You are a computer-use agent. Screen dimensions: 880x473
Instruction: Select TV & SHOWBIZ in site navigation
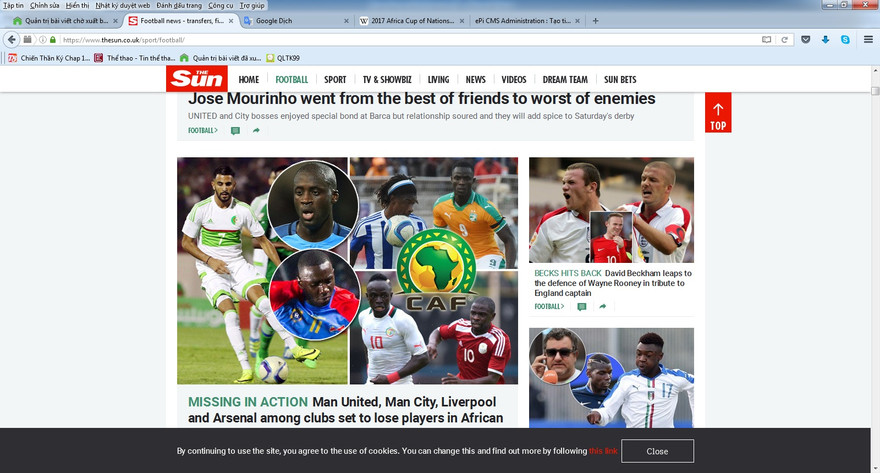(388, 80)
